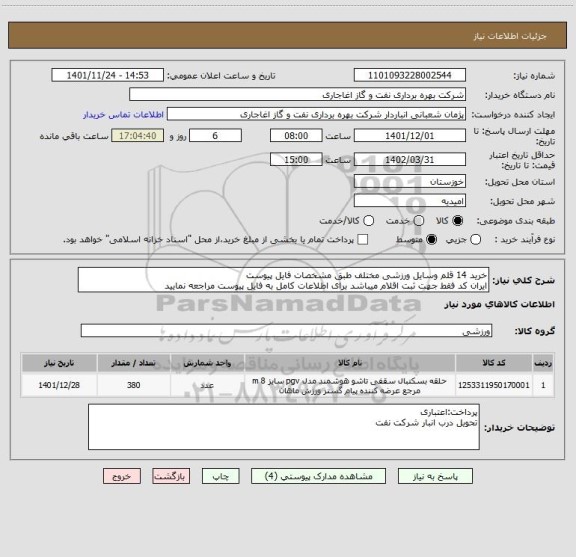Click the توضیحات خریدار text area
Image resolution: width=576 pixels, height=557 pixels.
(x=284, y=427)
